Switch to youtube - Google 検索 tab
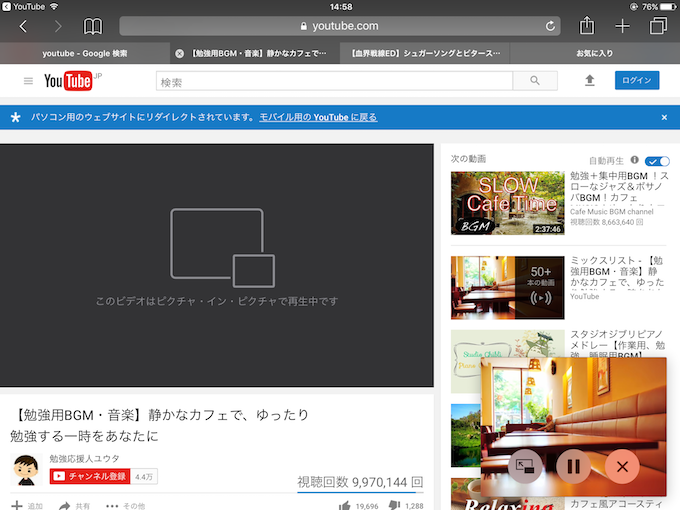The image size is (680, 510). 85,53
